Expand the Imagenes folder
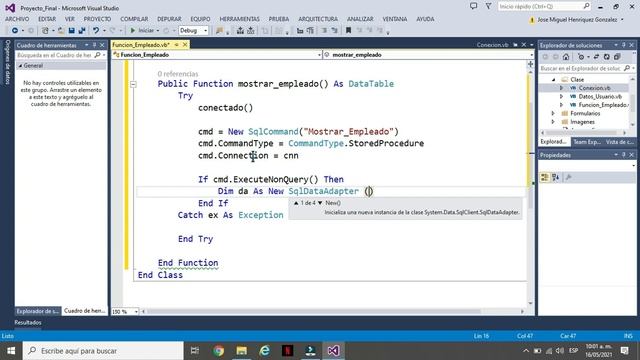Screen dimensions: 640x360 553,122
